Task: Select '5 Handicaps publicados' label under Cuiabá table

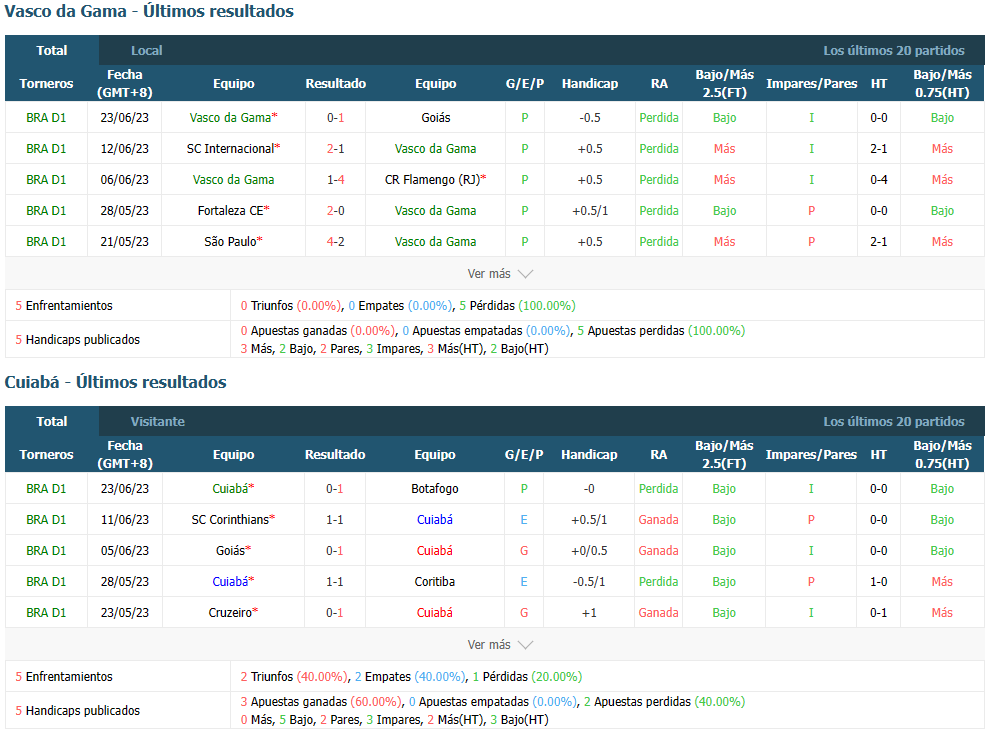Action: 78,710
